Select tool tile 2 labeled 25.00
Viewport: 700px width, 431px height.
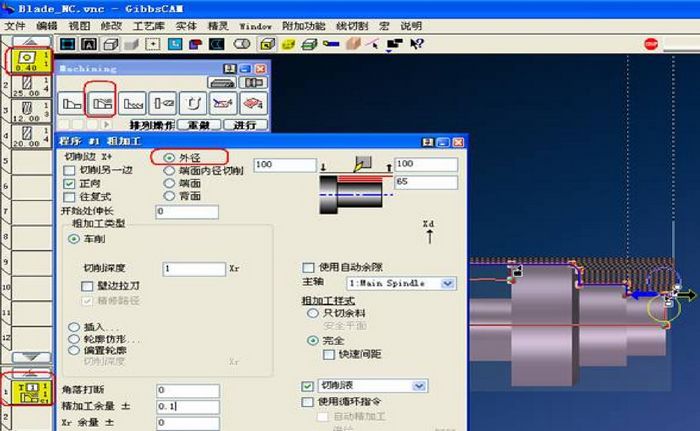click(x=30, y=86)
